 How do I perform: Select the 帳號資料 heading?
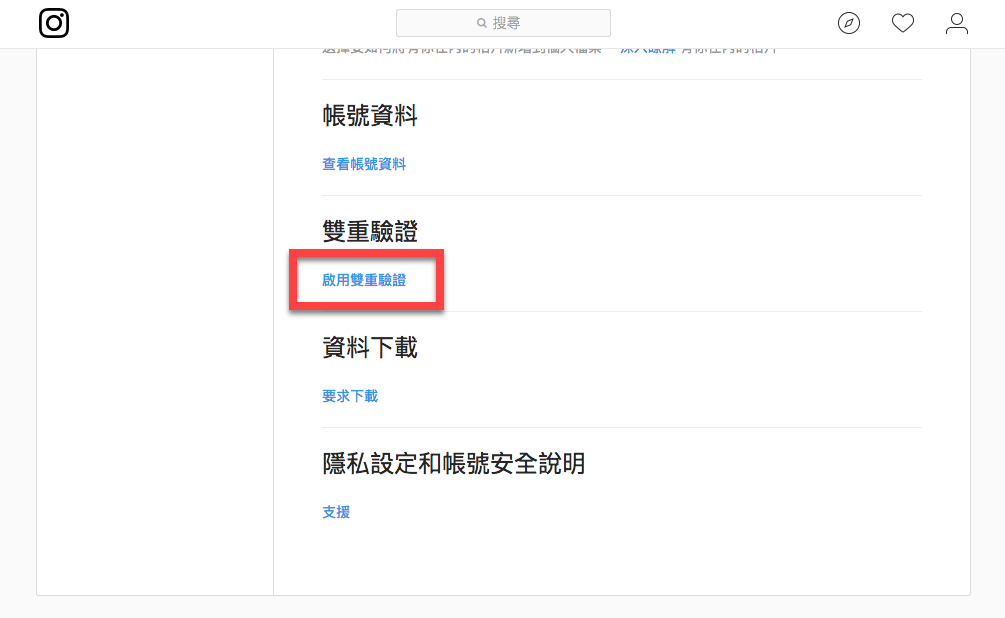click(x=370, y=116)
